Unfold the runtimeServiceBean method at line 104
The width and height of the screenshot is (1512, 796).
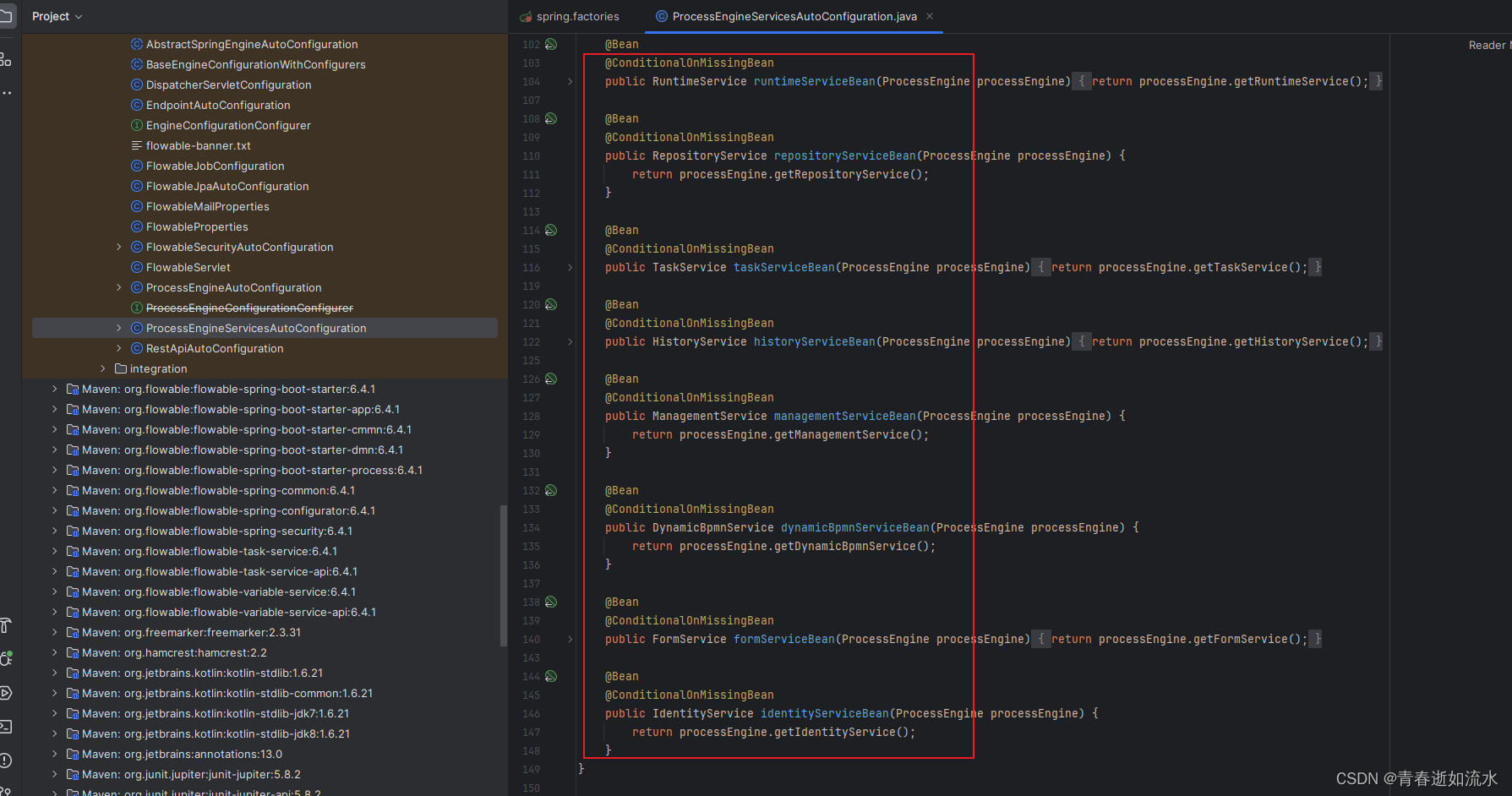pyautogui.click(x=570, y=81)
